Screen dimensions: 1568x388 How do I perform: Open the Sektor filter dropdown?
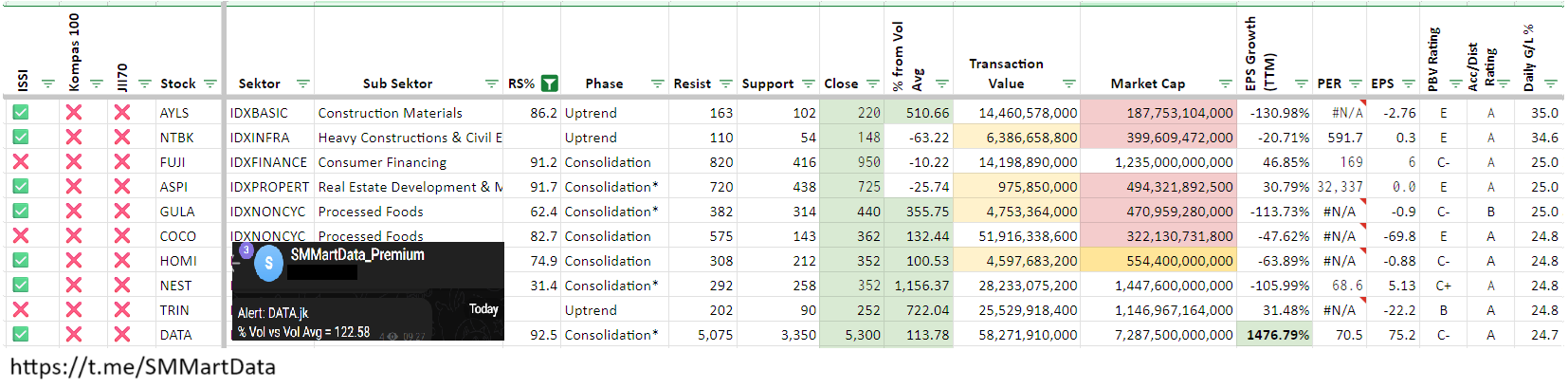pos(302,84)
